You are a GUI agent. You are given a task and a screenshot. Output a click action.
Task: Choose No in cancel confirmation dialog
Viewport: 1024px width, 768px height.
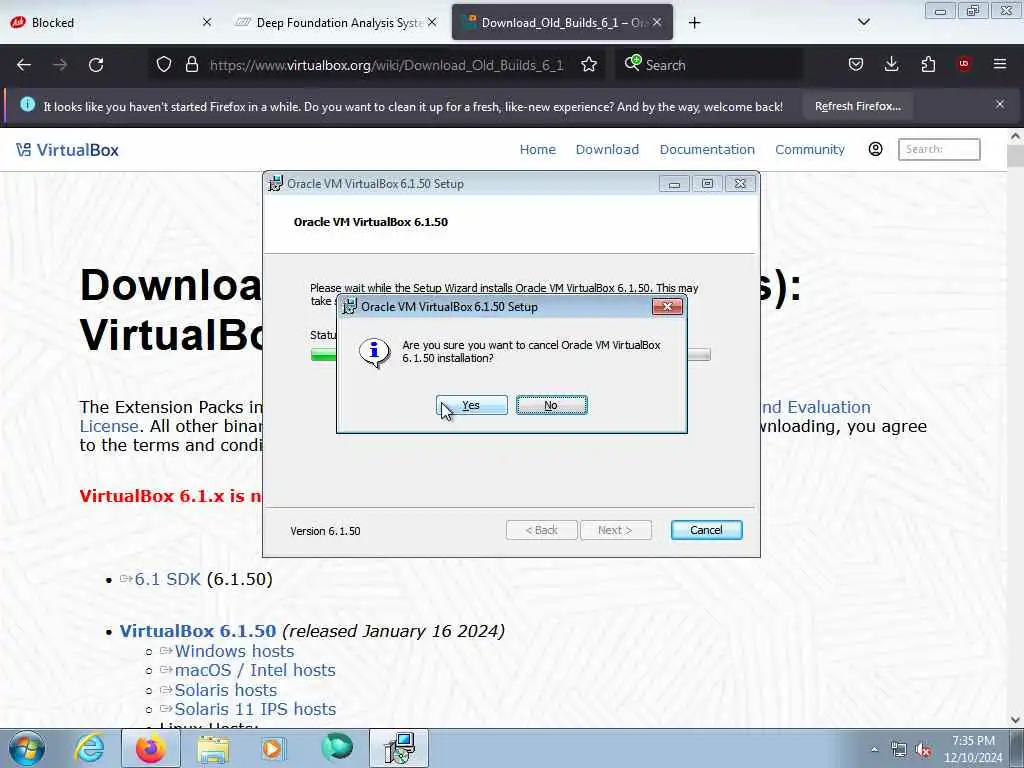551,405
